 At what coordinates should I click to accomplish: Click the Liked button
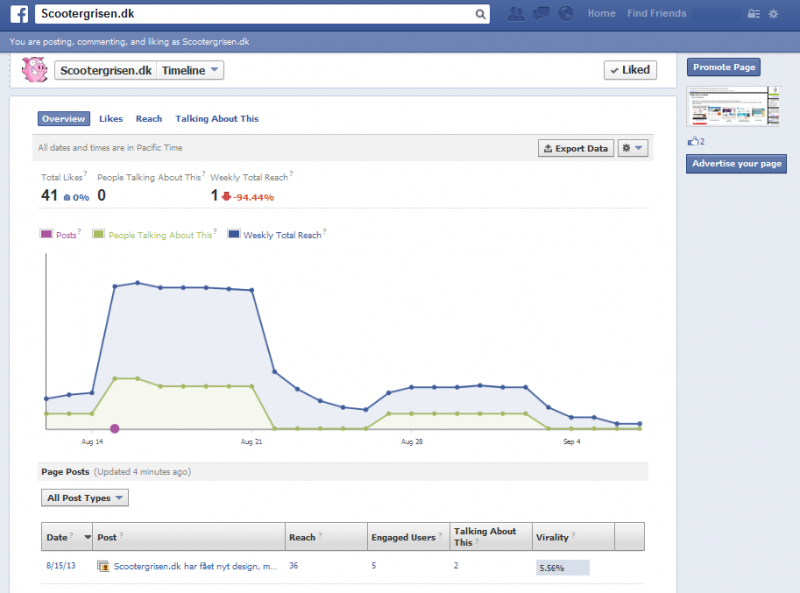630,70
